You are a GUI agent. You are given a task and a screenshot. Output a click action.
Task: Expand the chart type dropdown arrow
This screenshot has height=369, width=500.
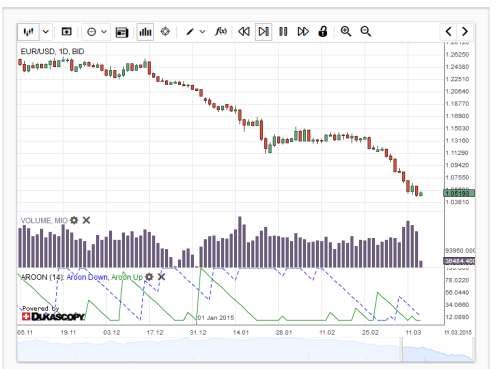point(46,32)
